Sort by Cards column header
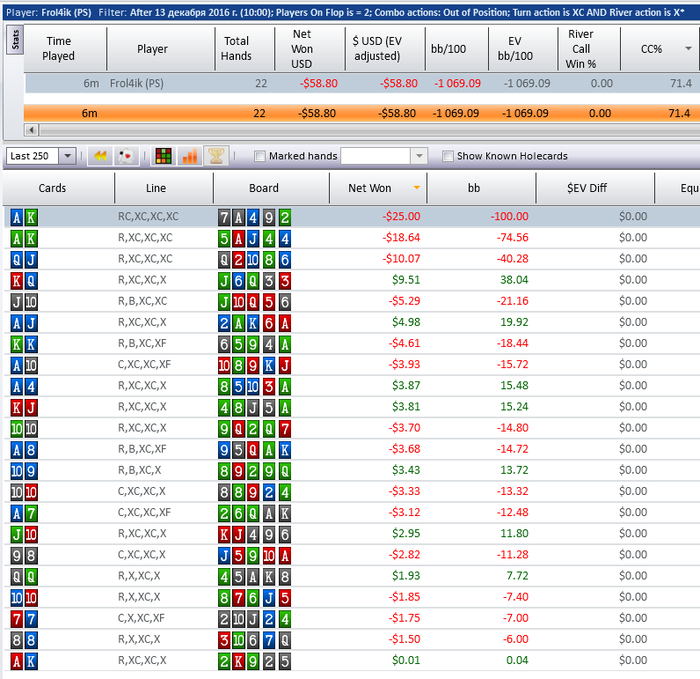 [58, 188]
